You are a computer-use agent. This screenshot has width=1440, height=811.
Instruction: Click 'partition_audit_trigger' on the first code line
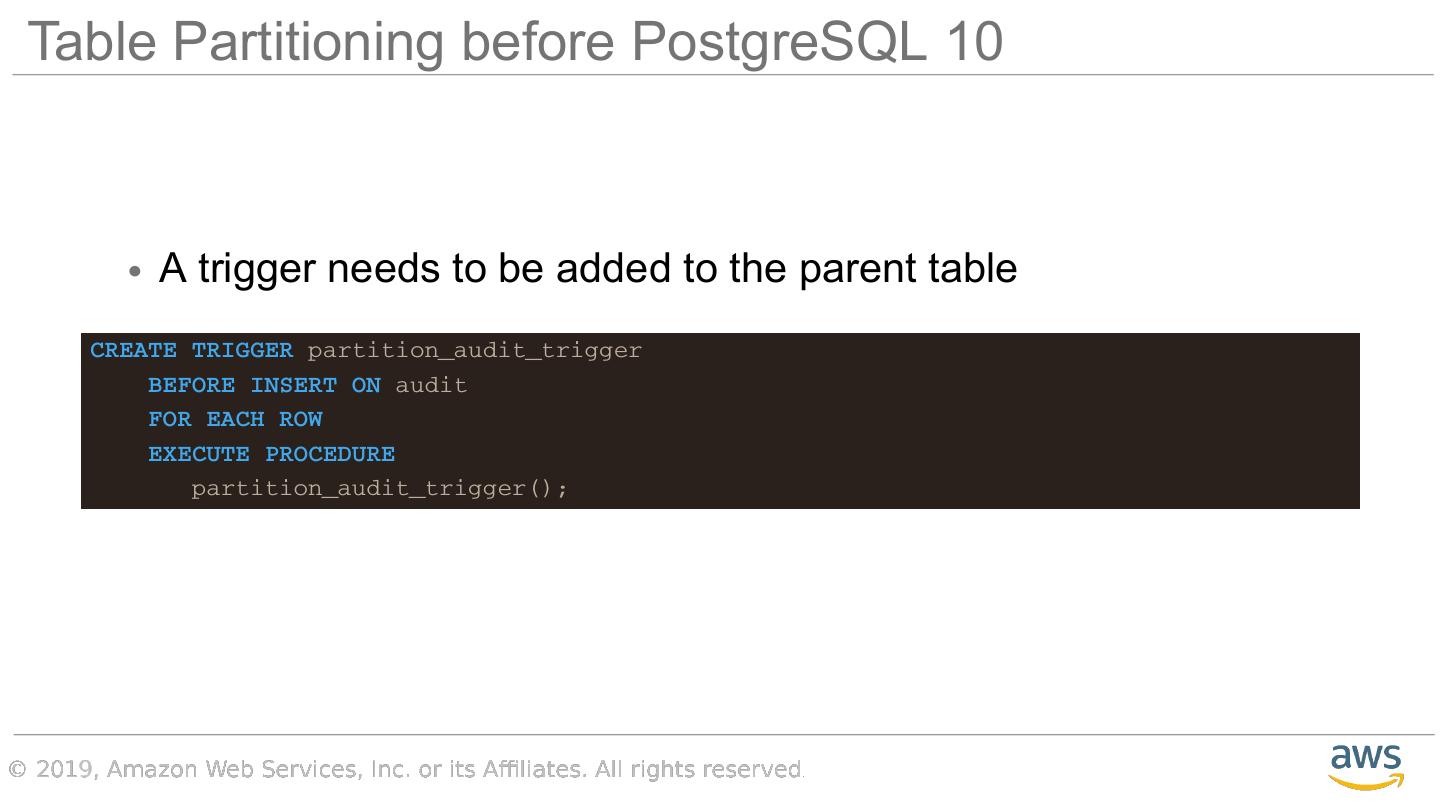pyautogui.click(x=474, y=351)
